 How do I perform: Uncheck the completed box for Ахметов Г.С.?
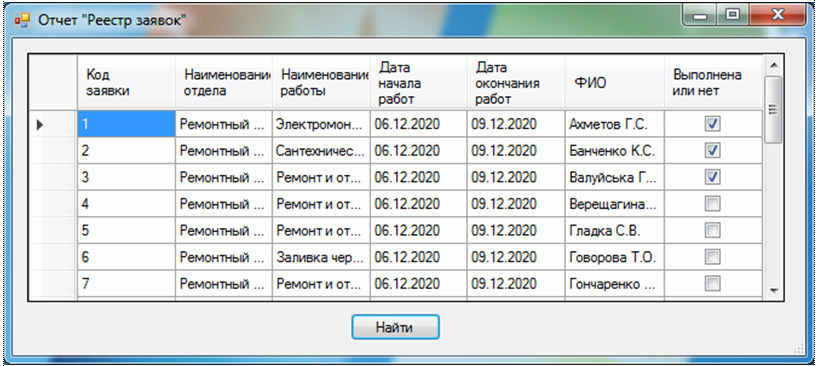[712, 124]
